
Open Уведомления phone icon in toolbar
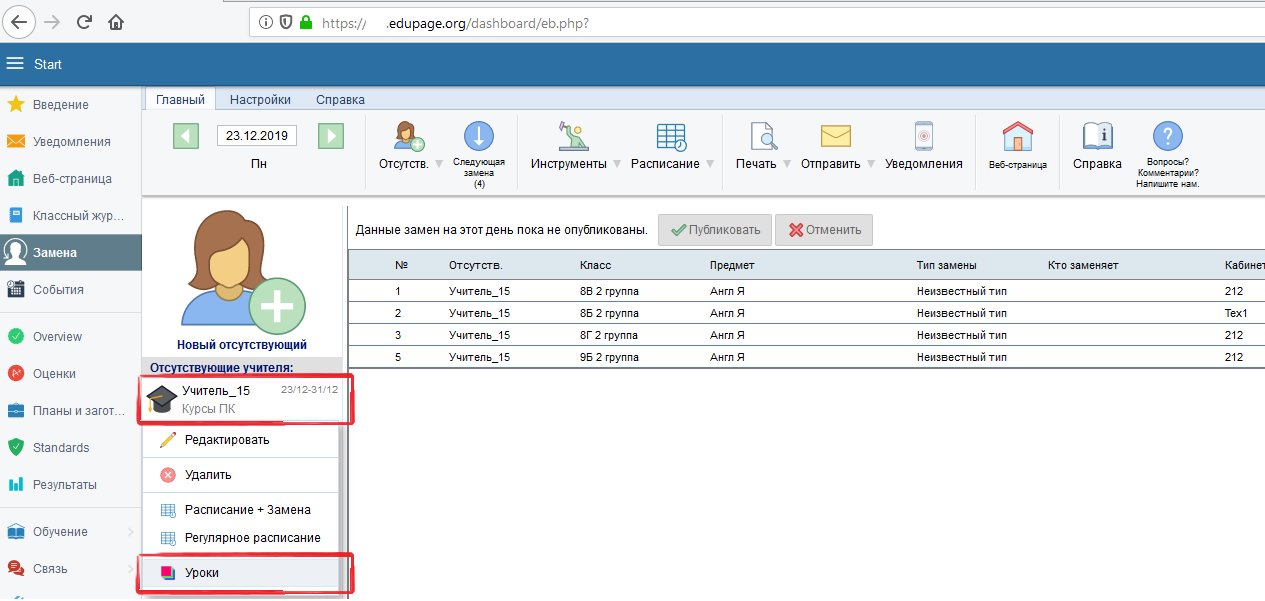923,138
